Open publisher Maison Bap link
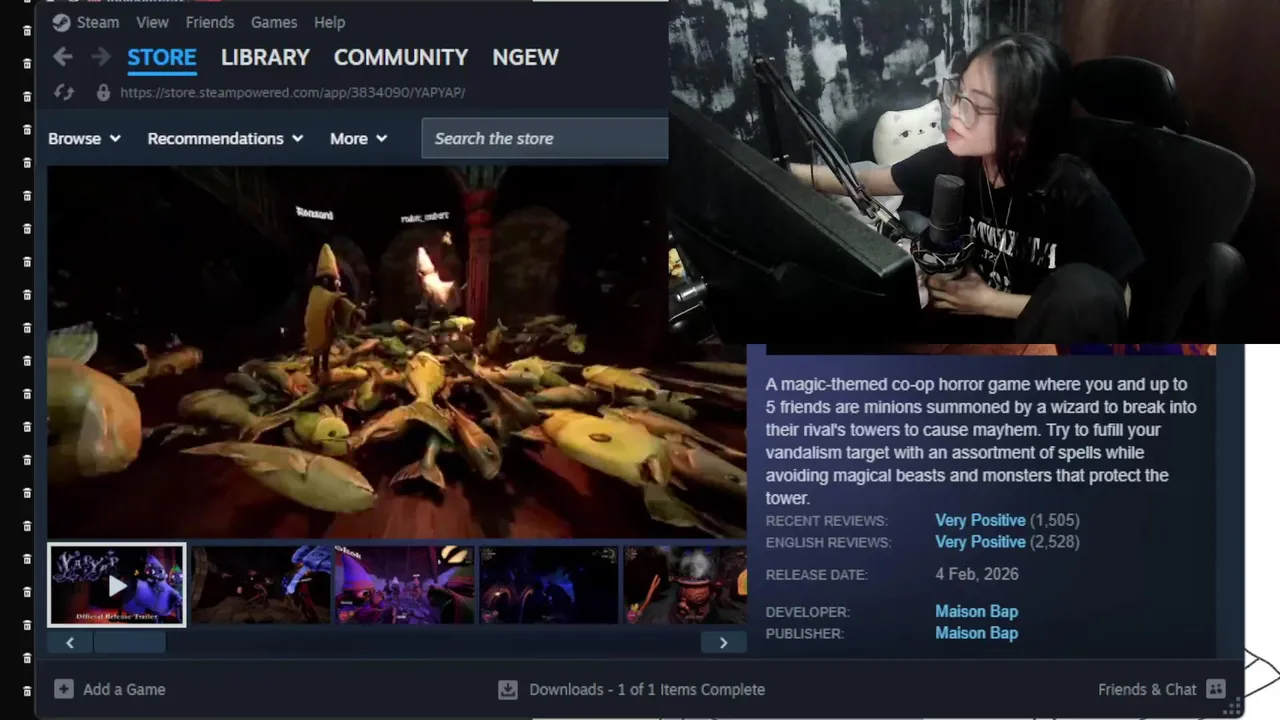Viewport: 1280px width, 720px height. [976, 633]
